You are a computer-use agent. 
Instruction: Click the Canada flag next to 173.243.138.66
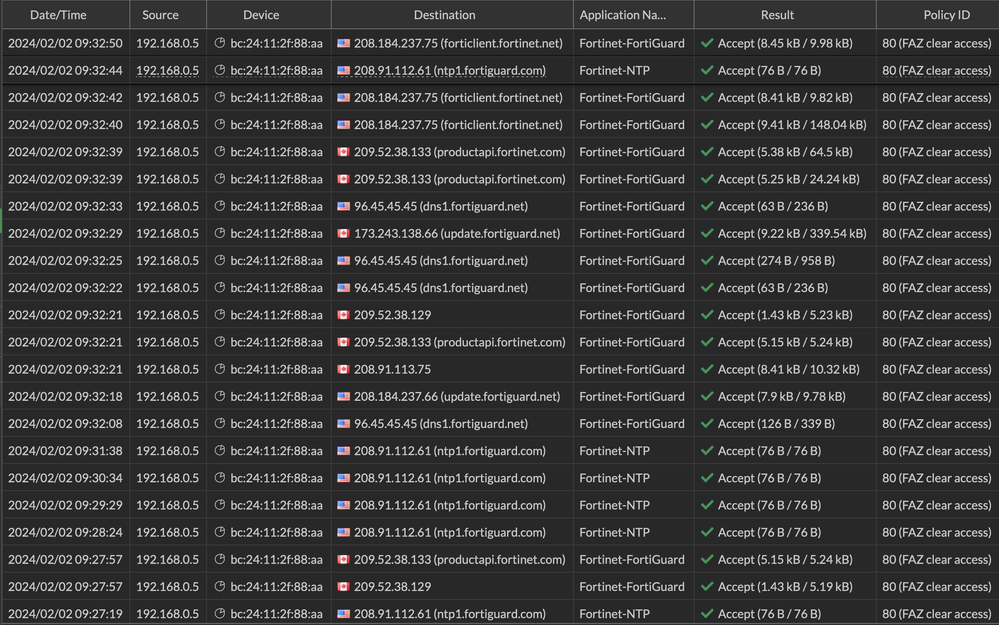(343, 234)
